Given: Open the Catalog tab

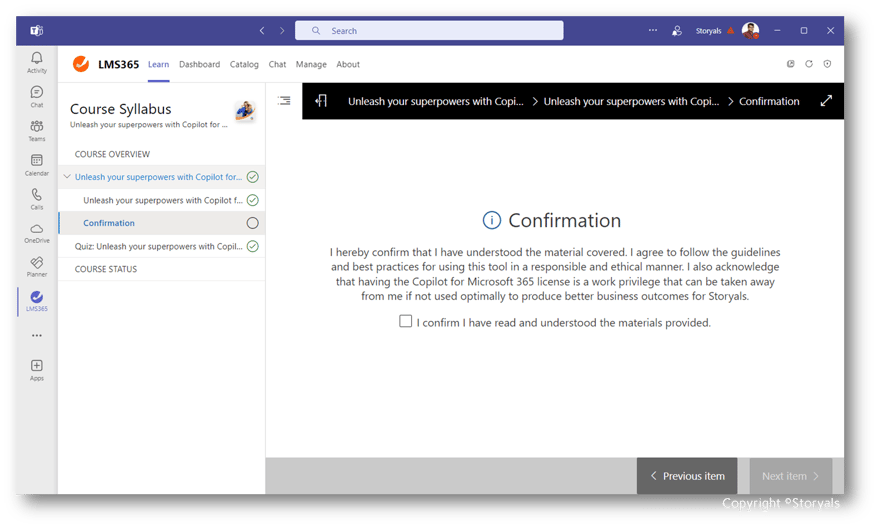Looking at the screenshot, I should (x=244, y=64).
